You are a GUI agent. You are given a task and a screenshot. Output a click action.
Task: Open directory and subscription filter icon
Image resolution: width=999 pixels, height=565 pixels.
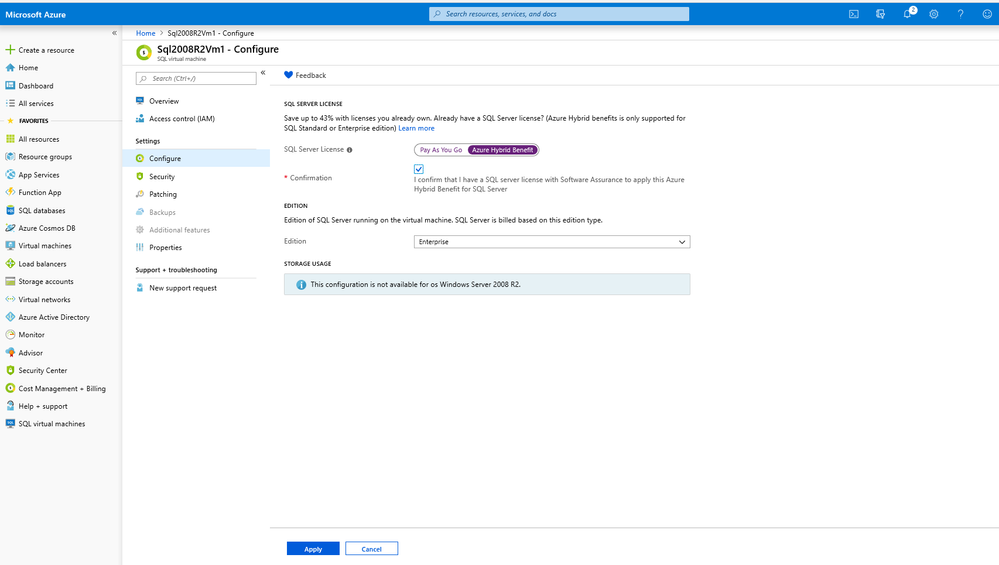pos(880,14)
